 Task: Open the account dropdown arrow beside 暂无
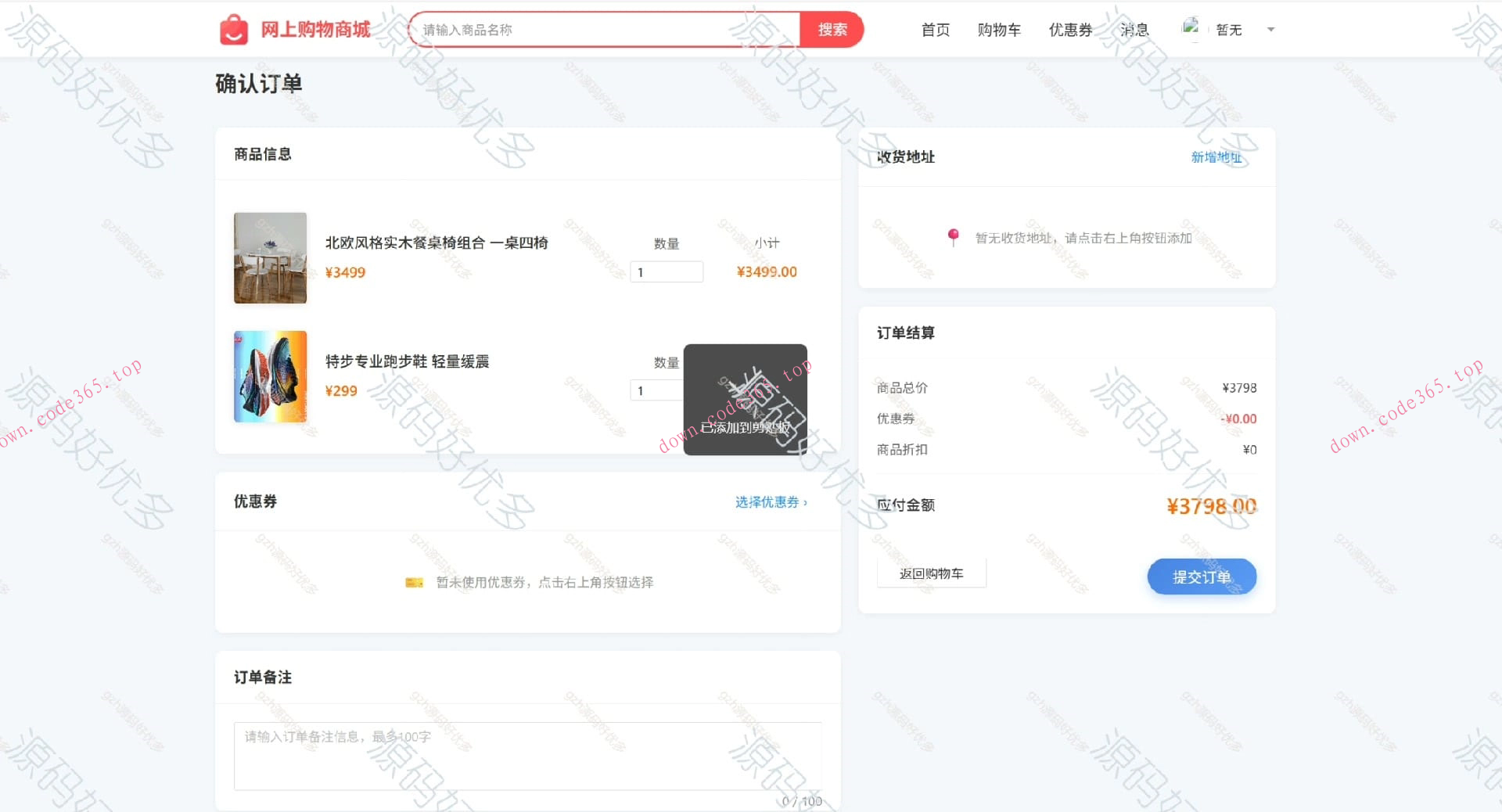point(1270,29)
